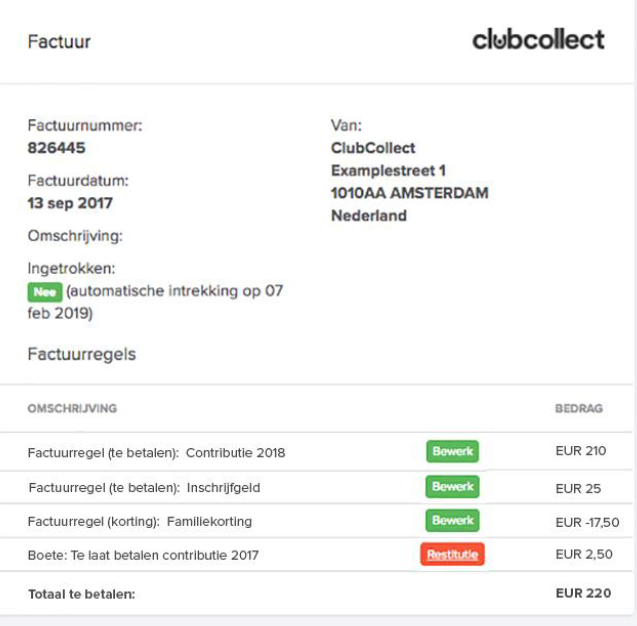
Task: Select the invoice number 826445
Action: pos(56,148)
